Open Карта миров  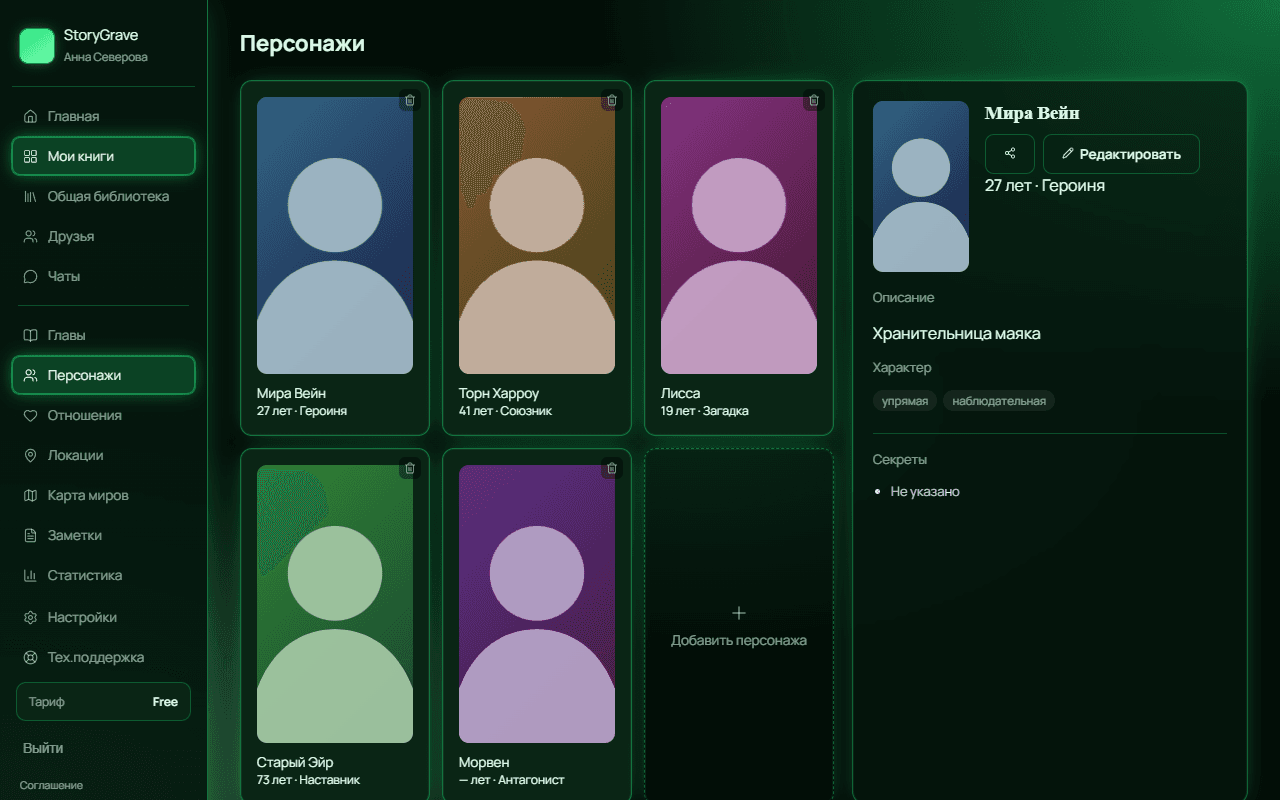pos(103,495)
